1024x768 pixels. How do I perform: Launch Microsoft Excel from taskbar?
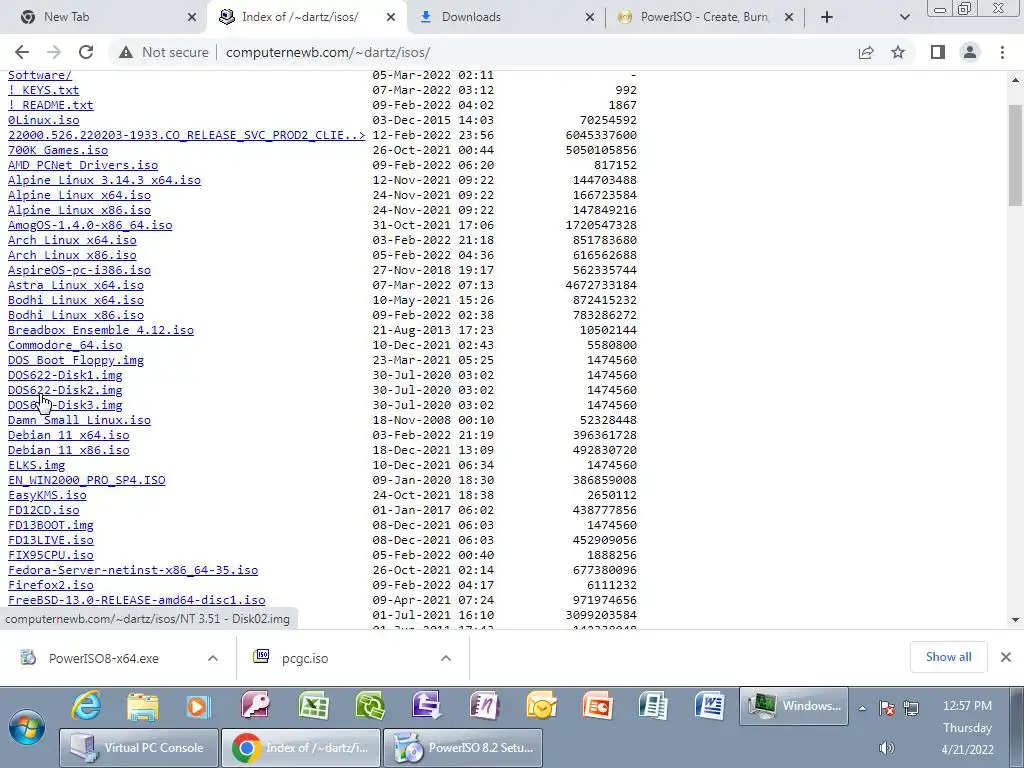(x=313, y=707)
